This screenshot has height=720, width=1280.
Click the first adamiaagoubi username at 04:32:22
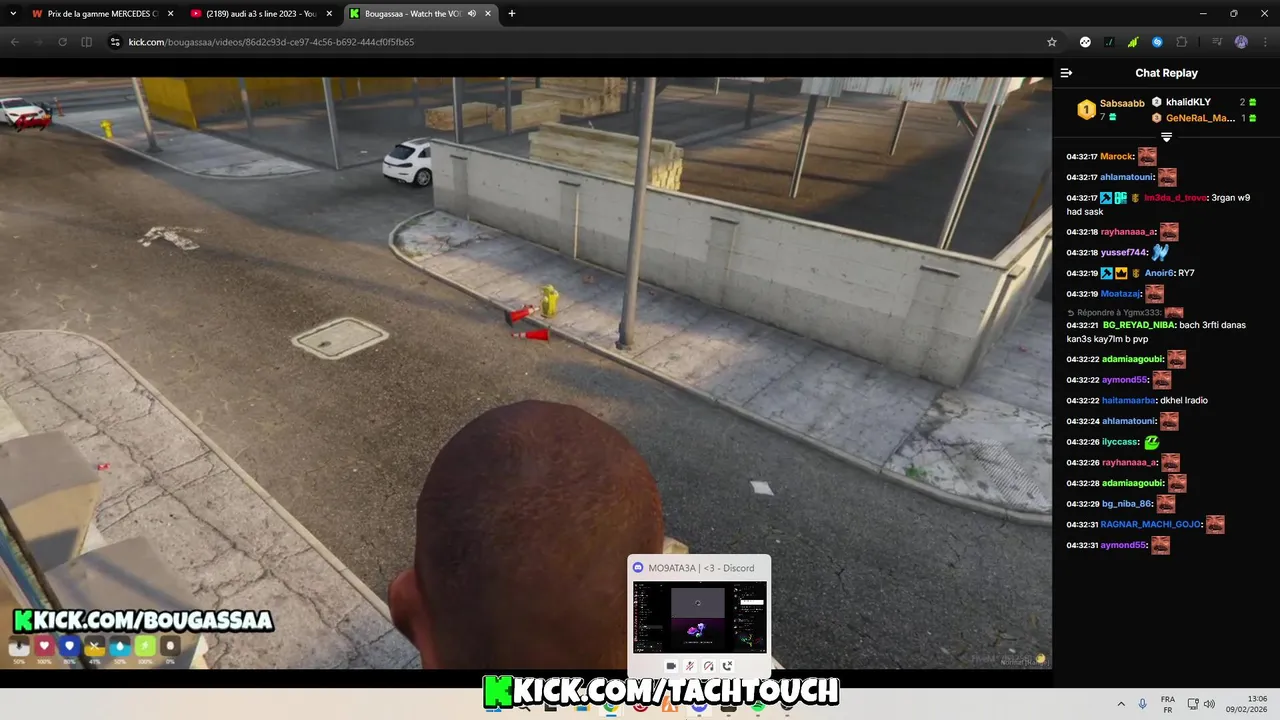click(1132, 359)
